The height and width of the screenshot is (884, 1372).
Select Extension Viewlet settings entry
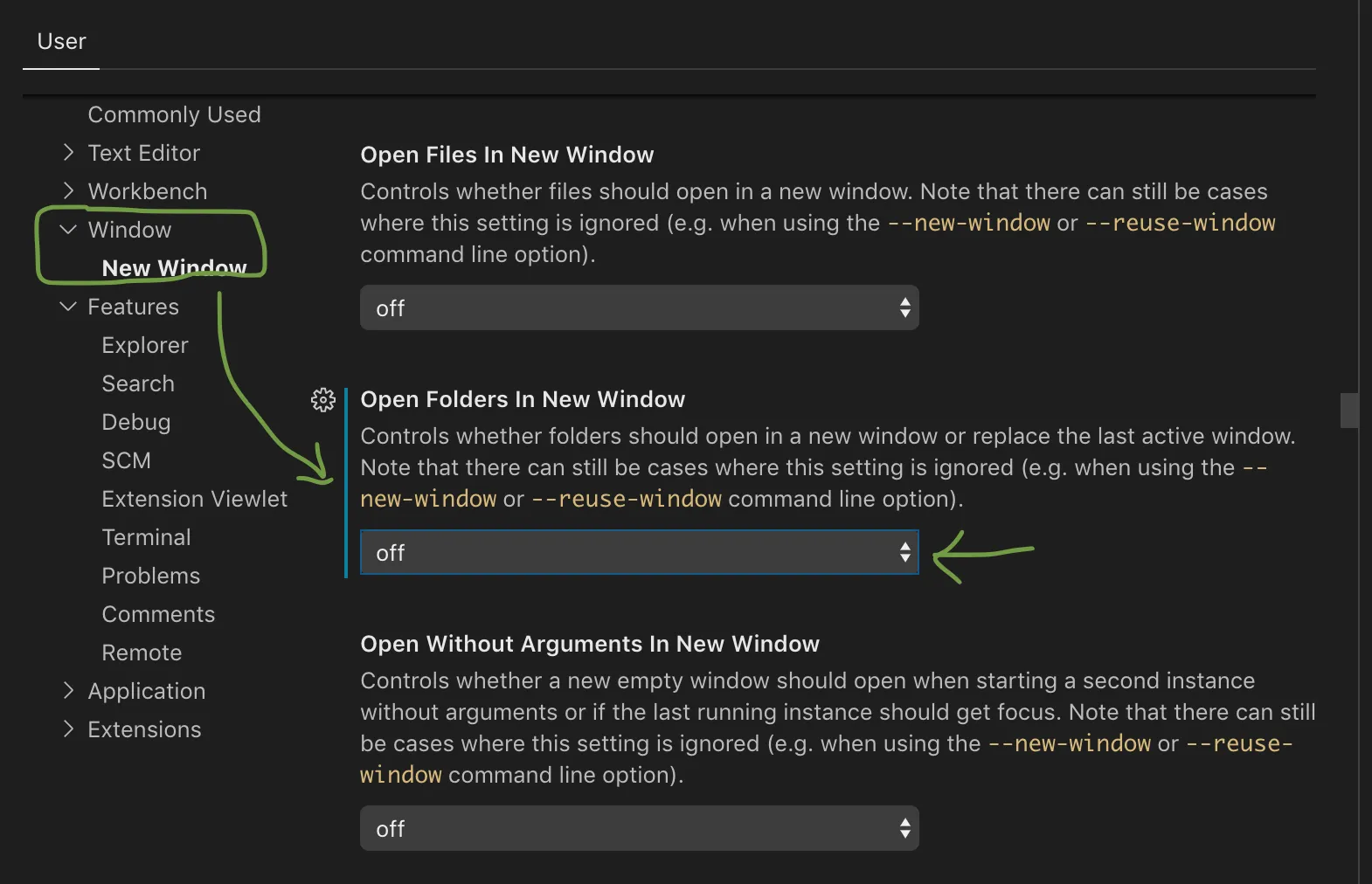point(194,499)
